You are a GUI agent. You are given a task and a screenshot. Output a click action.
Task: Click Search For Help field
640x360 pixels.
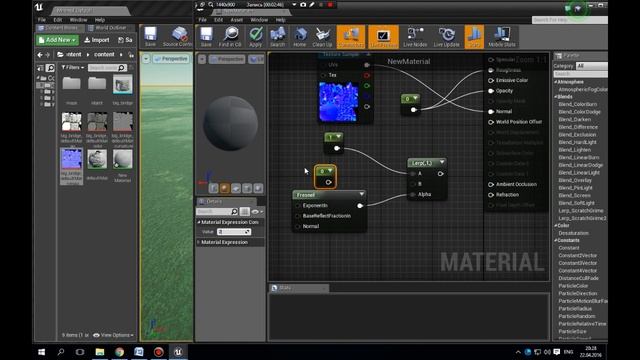click(569, 20)
